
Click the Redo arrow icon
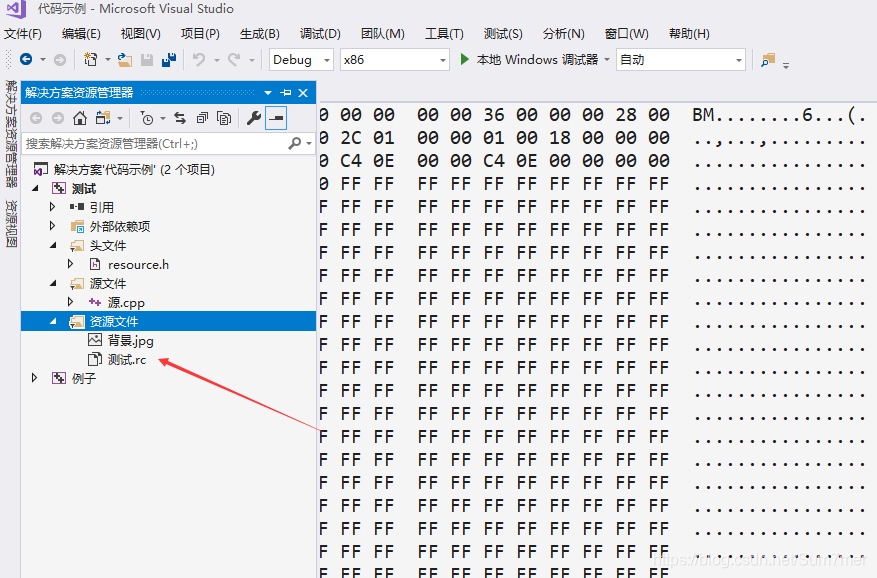(x=234, y=59)
